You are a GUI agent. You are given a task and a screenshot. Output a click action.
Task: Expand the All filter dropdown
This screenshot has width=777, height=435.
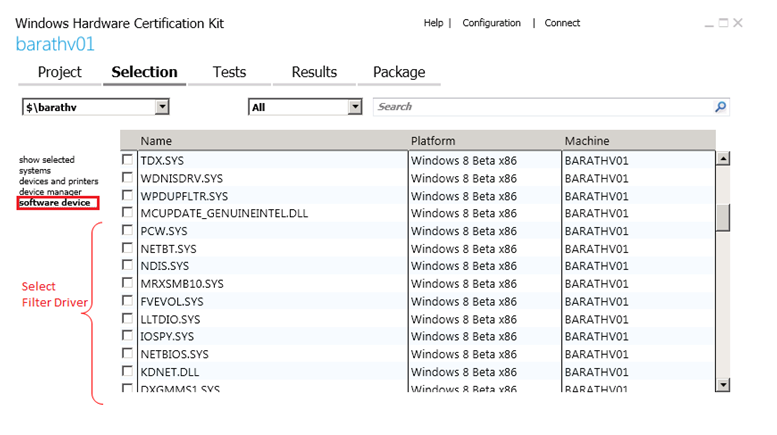[354, 107]
